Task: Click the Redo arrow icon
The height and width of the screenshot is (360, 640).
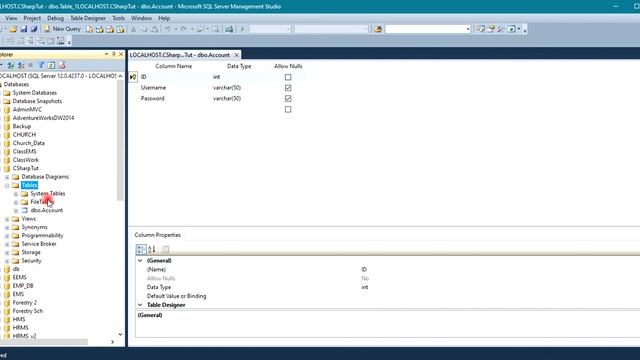Action: coord(184,29)
